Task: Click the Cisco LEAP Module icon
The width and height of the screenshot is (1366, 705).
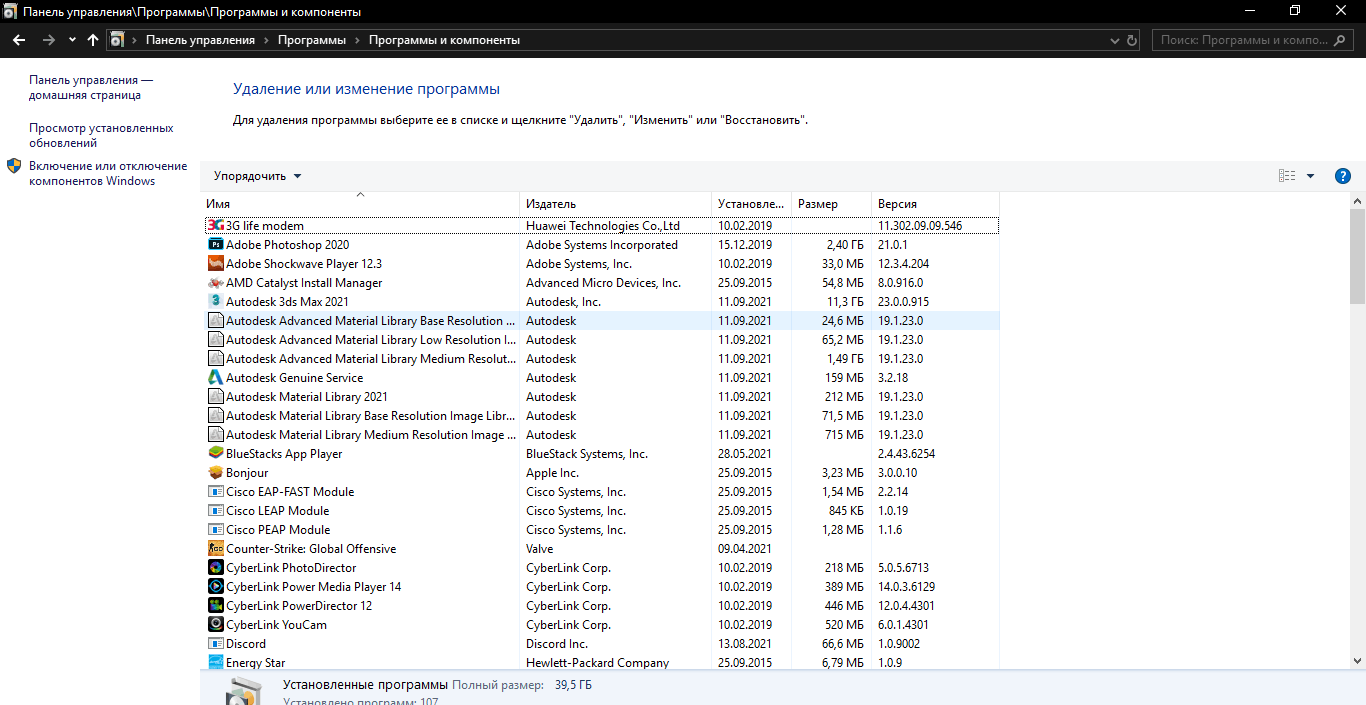Action: click(215, 511)
